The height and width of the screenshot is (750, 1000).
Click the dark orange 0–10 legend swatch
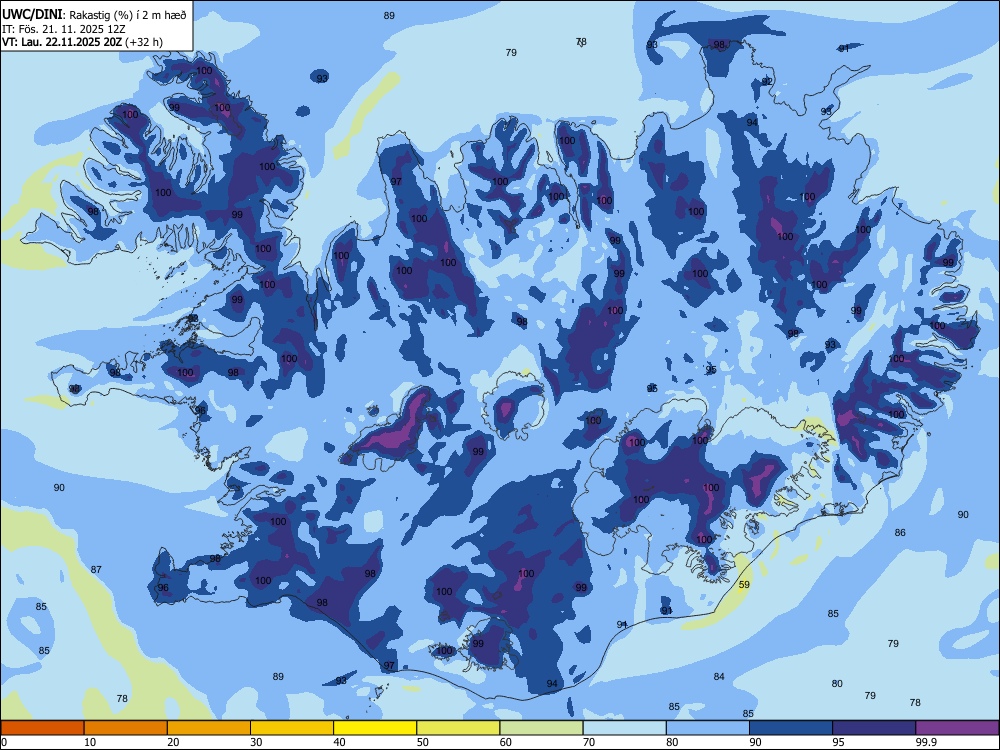pos(42,728)
